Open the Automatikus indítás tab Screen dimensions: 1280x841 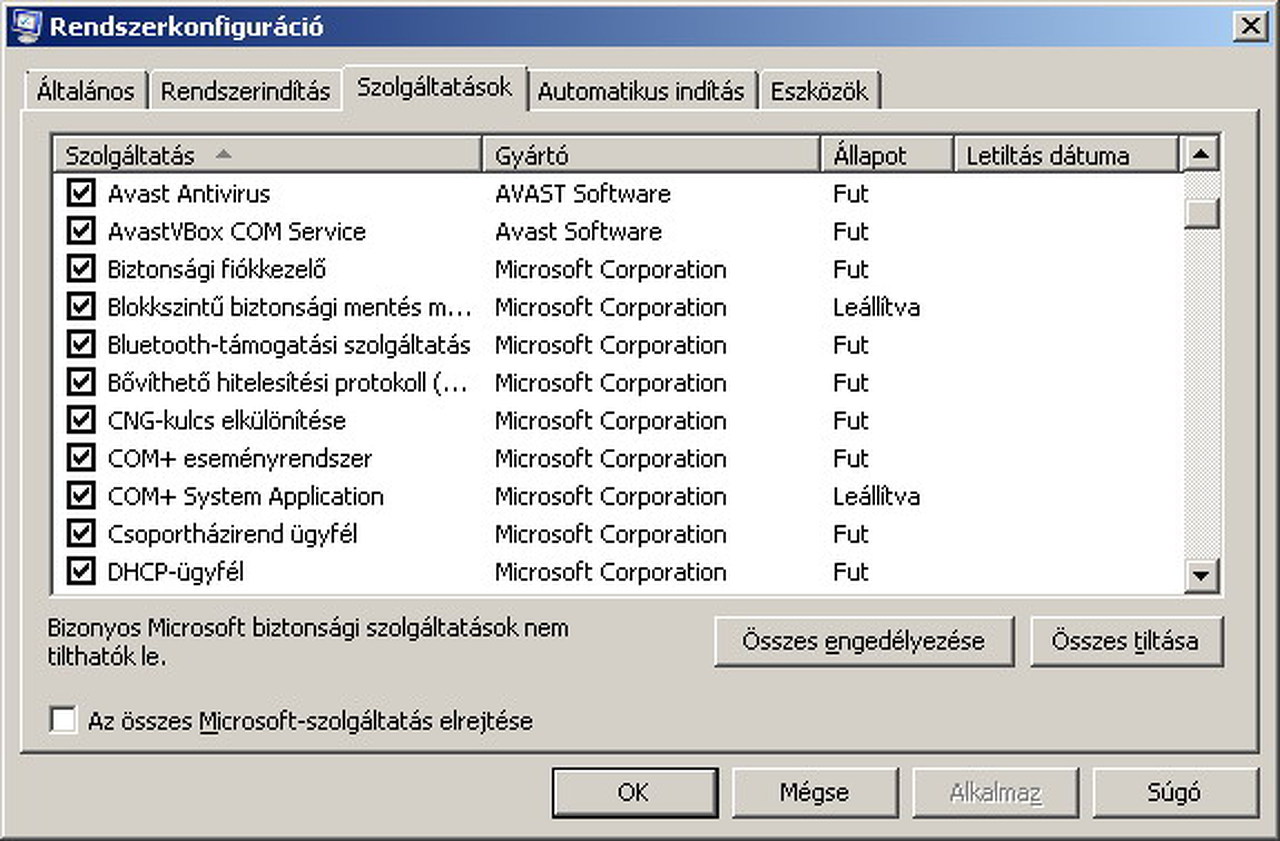(641, 91)
